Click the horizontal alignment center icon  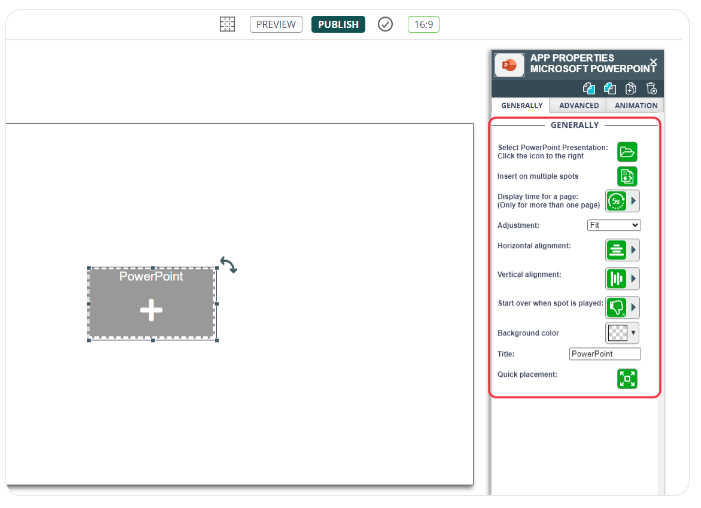[x=617, y=250]
